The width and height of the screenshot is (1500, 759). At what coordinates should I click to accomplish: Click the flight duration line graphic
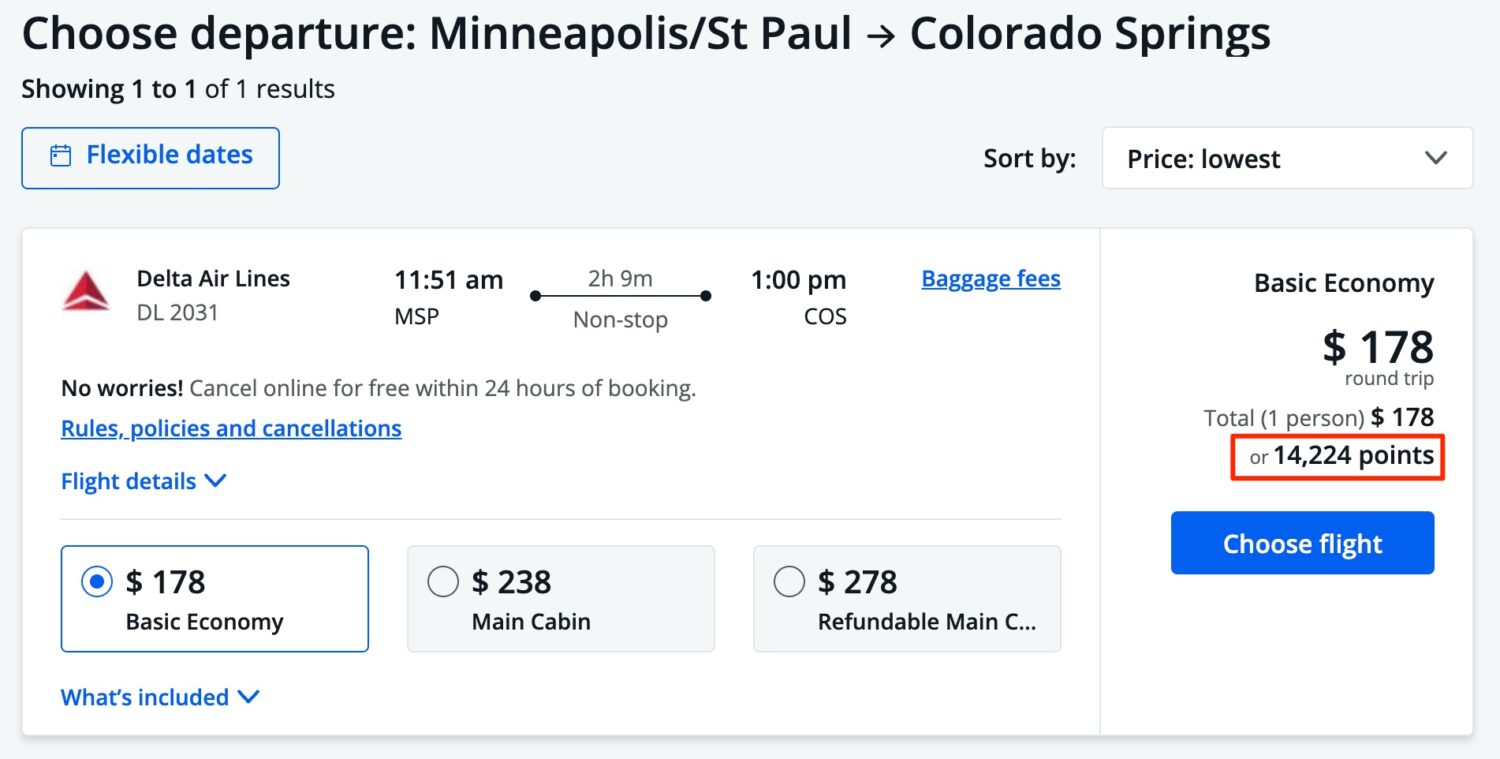621,296
